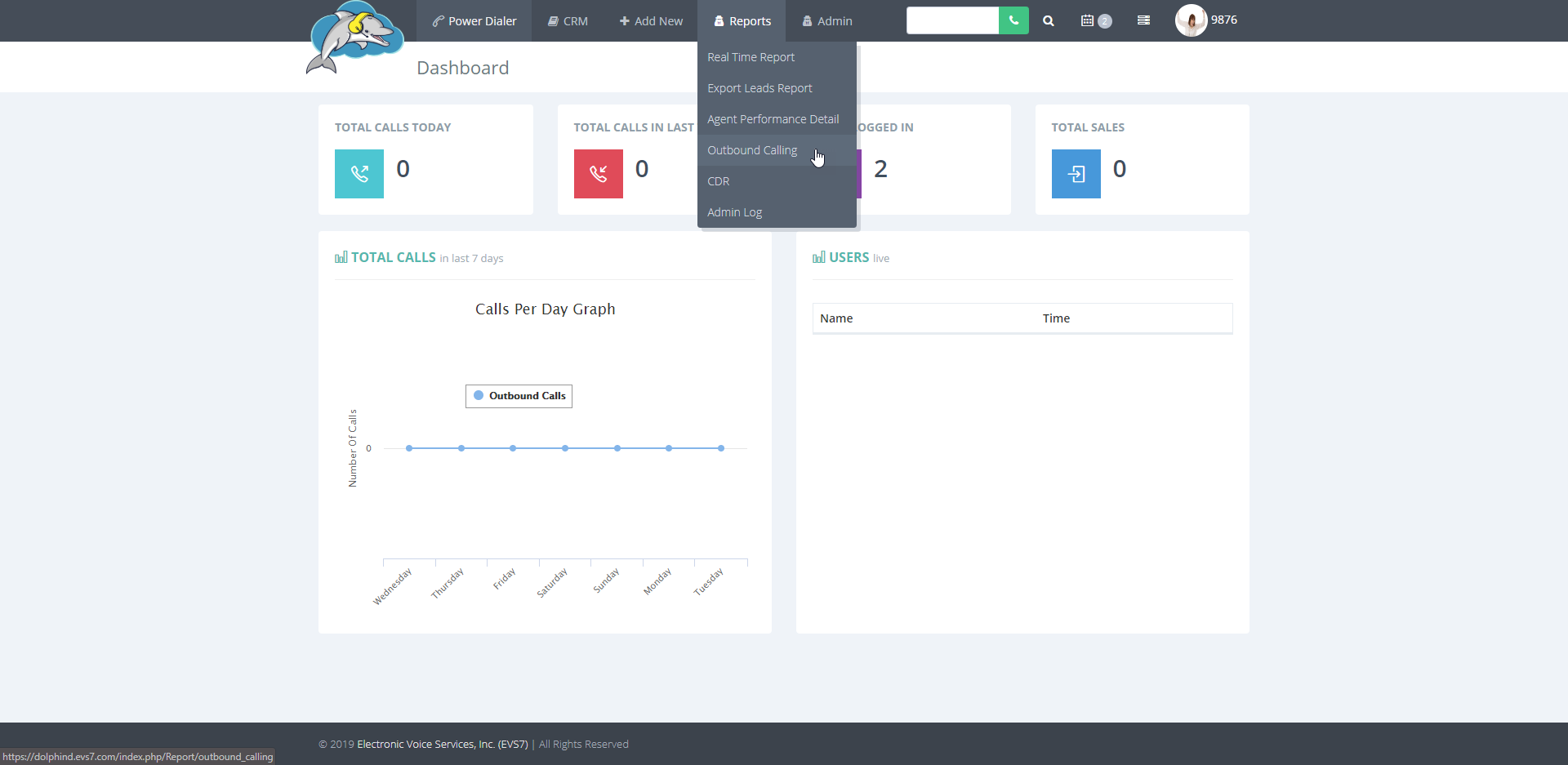Viewport: 1568px width, 765px height.
Task: Open the user avatar profile
Action: (1191, 20)
